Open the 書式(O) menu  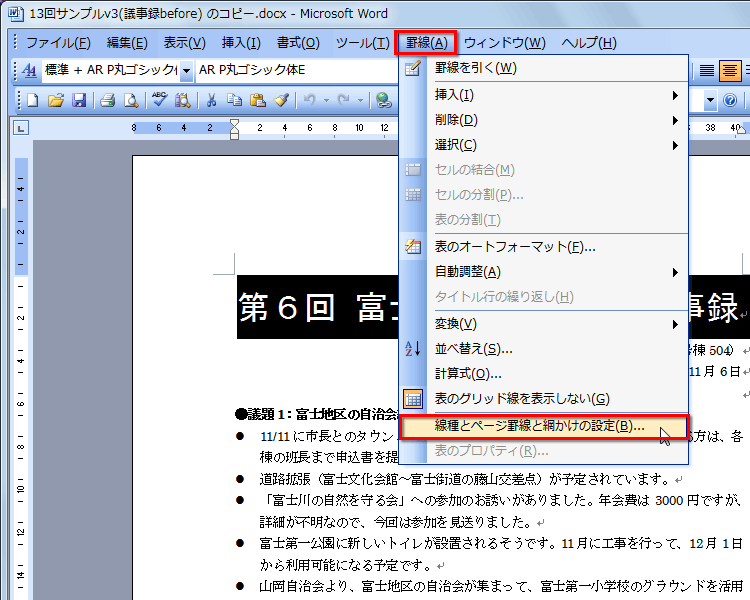pyautogui.click(x=298, y=43)
